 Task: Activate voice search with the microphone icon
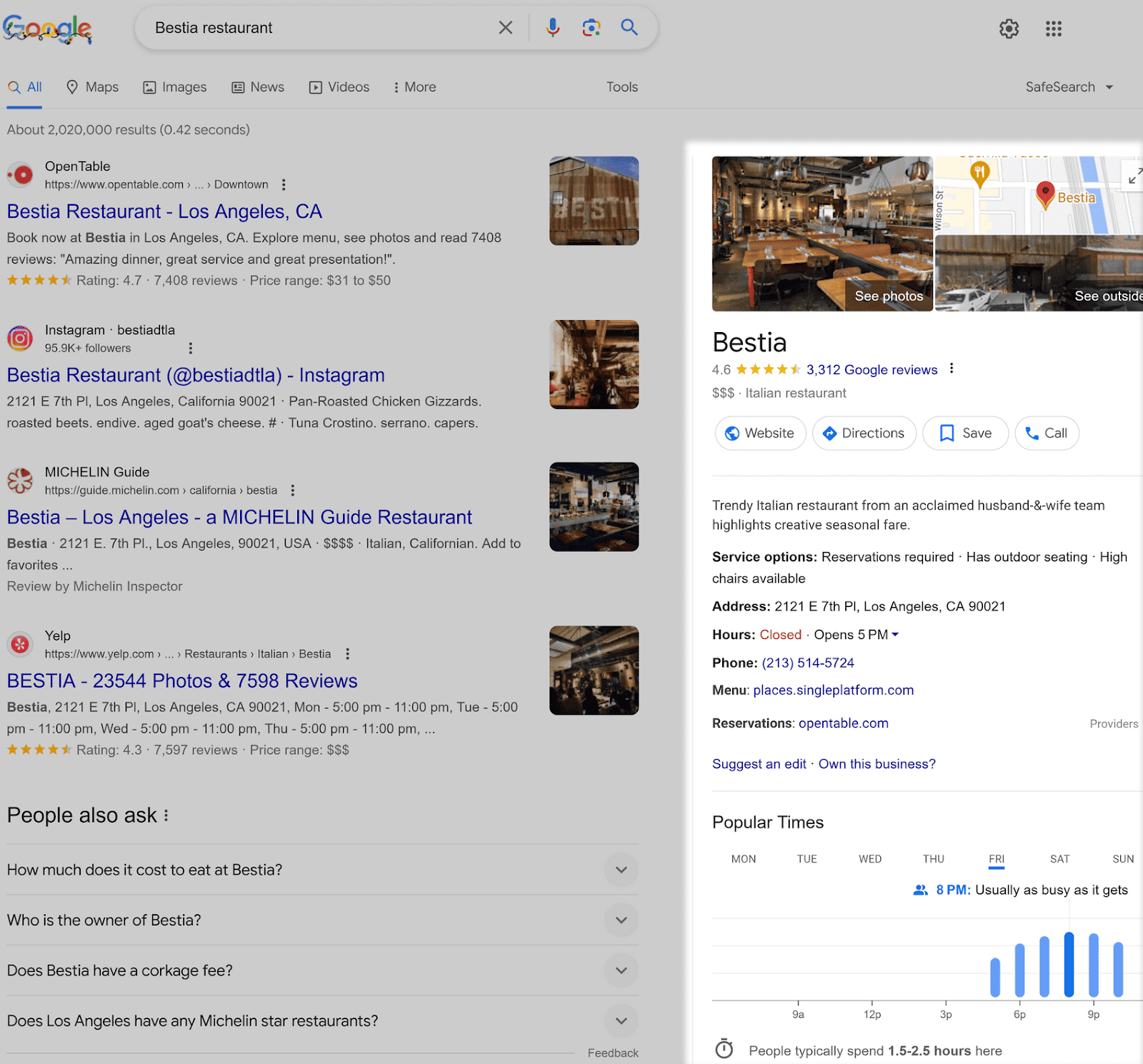[553, 27]
